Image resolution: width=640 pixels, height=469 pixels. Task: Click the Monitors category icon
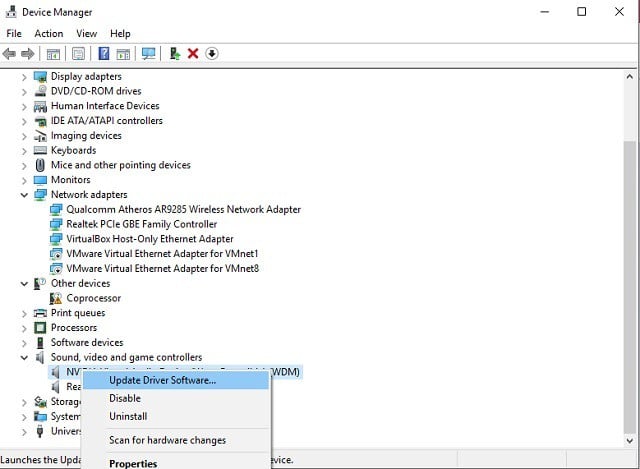[x=40, y=180]
